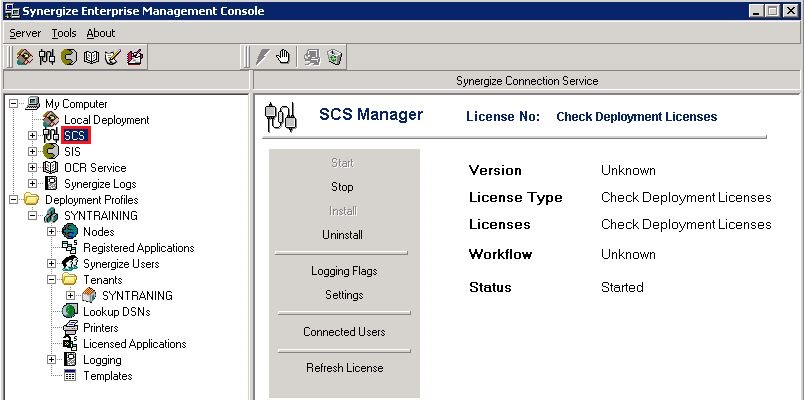The height and width of the screenshot is (400, 804).
Task: Select the SCS label in tree
Action: coord(76,136)
